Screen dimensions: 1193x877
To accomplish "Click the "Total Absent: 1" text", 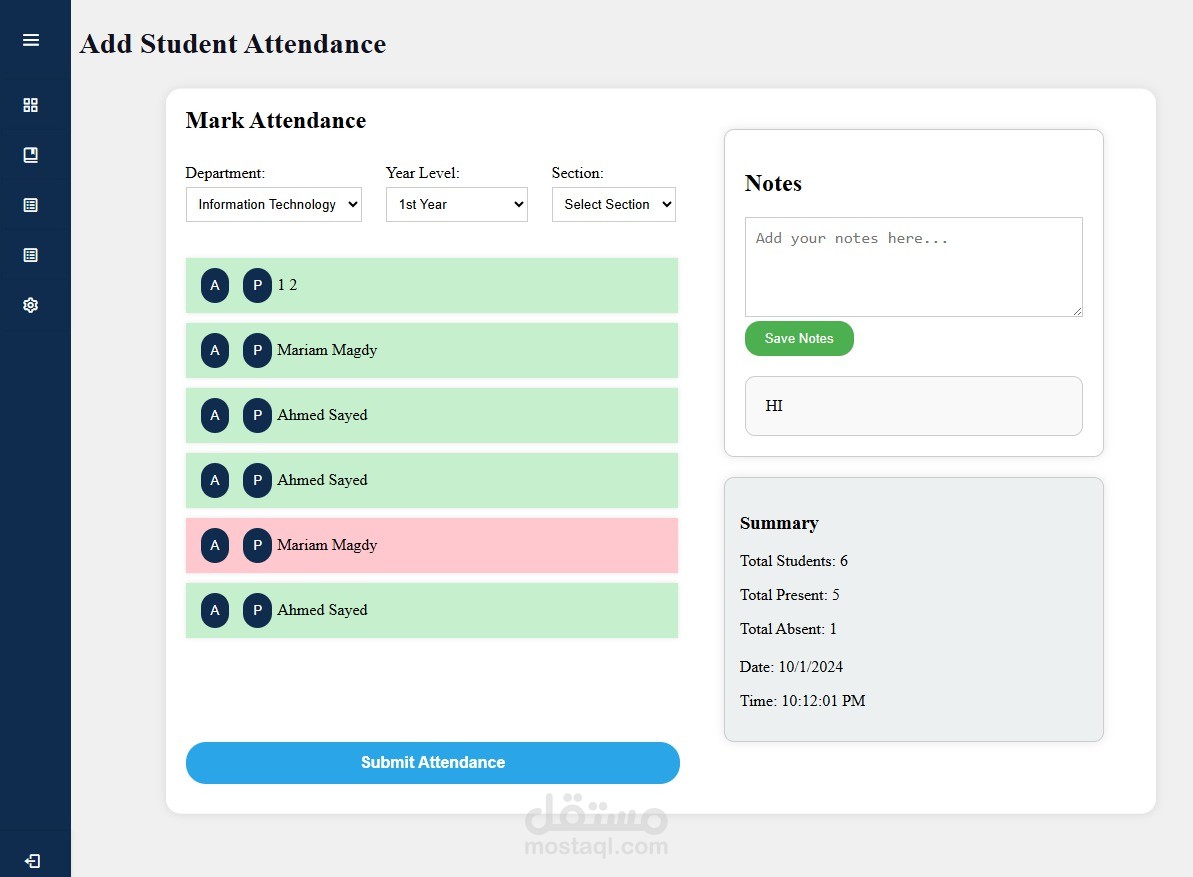I will click(788, 629).
